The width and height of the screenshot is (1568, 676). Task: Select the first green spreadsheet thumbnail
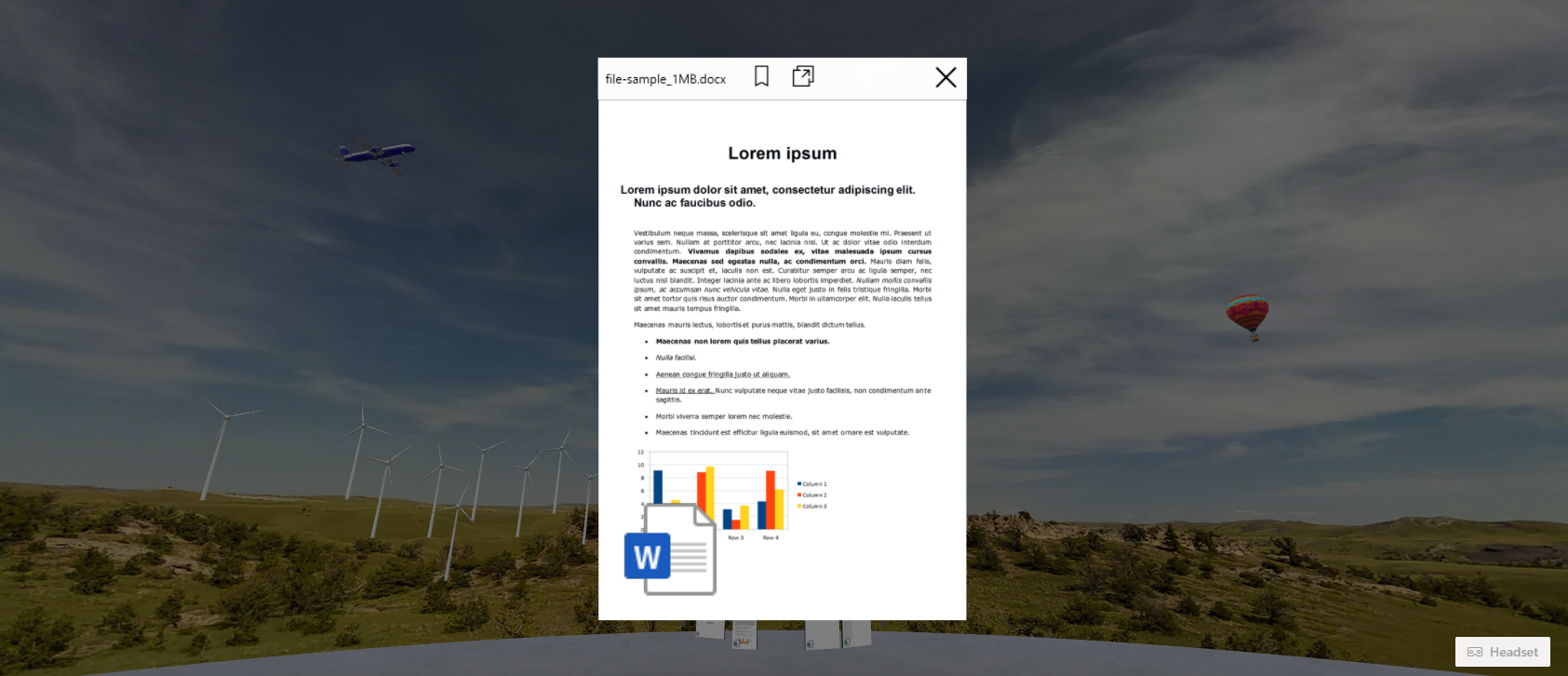click(x=822, y=635)
